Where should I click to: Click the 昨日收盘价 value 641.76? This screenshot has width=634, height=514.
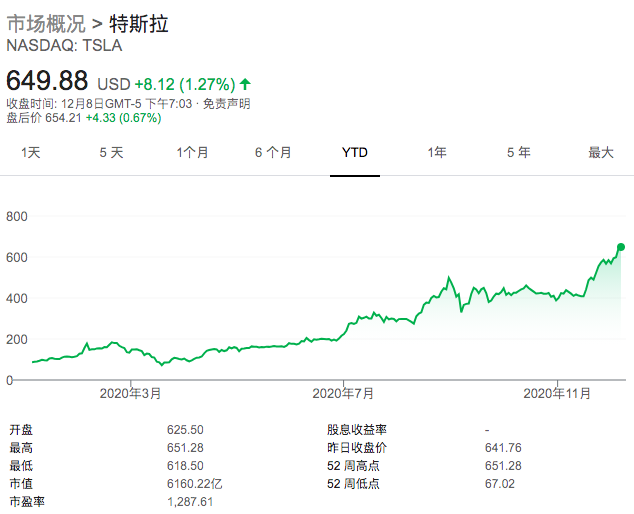tap(503, 448)
